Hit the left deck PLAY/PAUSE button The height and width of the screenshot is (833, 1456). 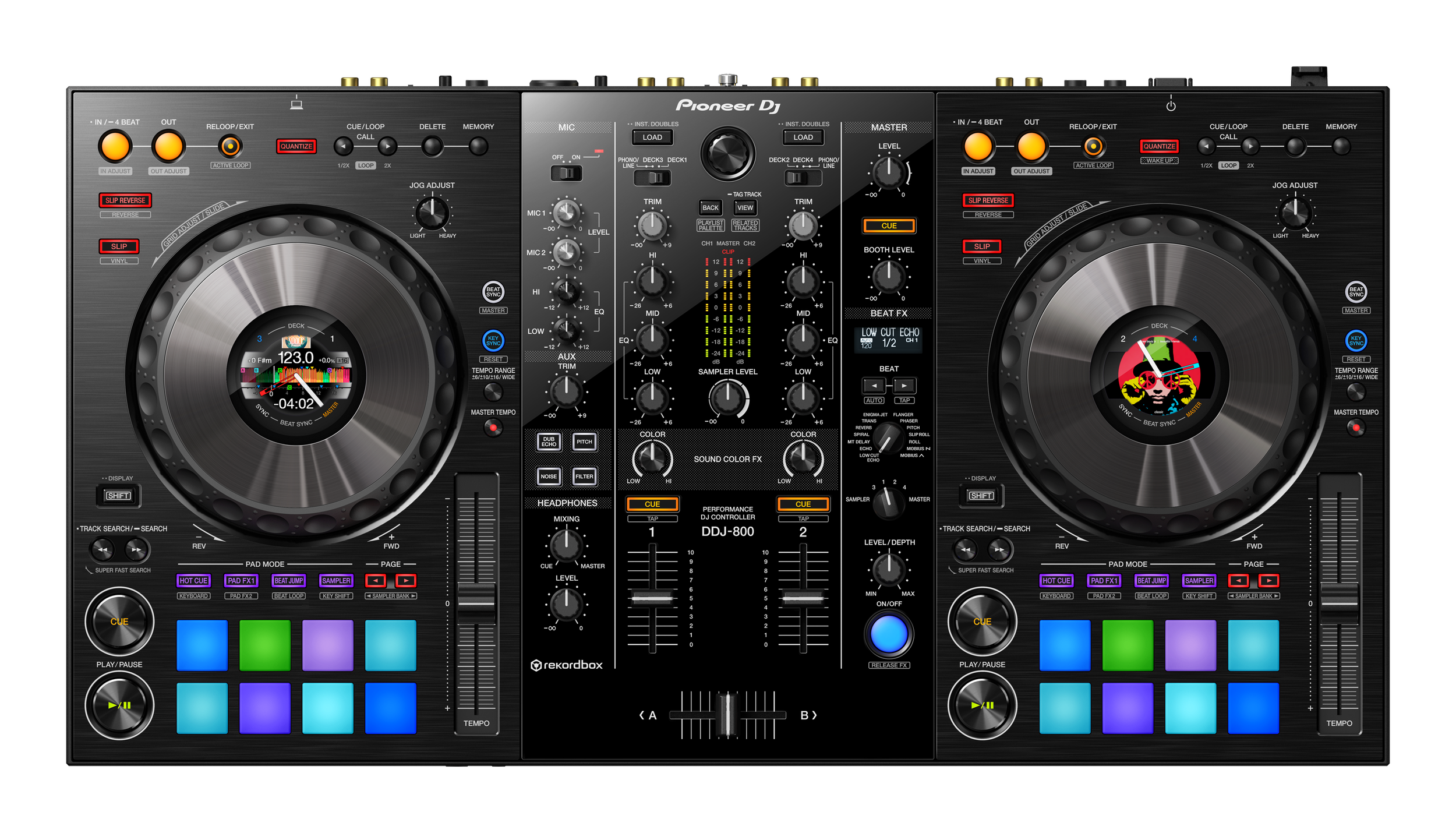119,705
